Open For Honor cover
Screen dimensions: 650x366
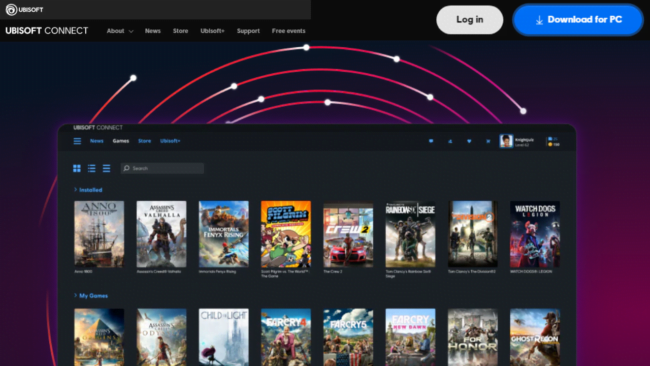[x=473, y=337]
